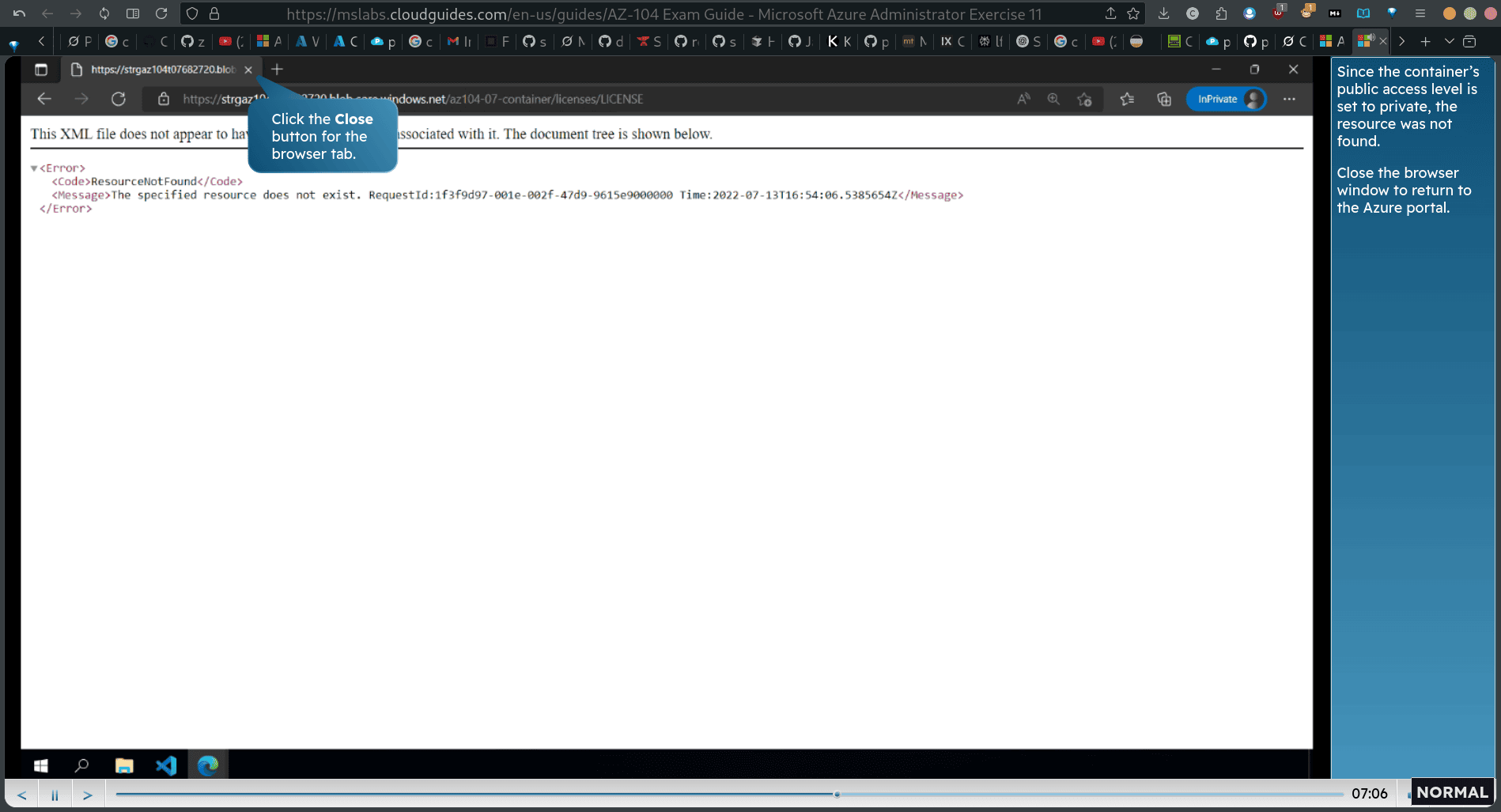Screen dimensions: 1501x812
Task: Click the taskbar search magnifier
Action: 81,765
